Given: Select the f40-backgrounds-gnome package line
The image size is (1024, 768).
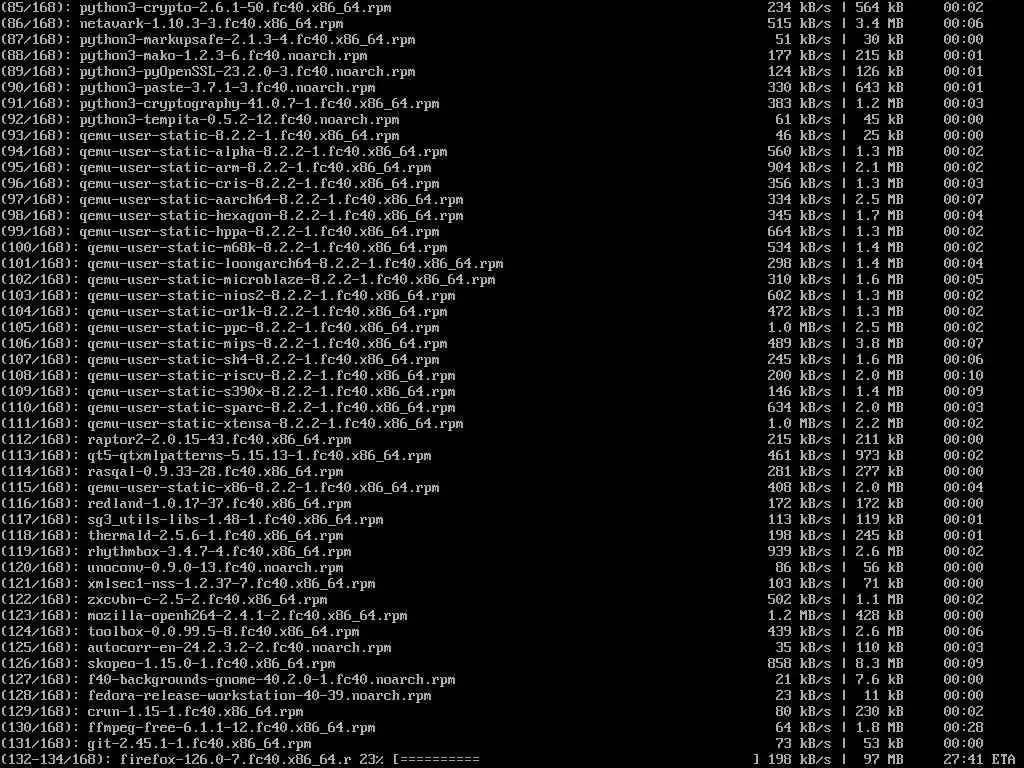Looking at the screenshot, I should coord(492,679).
